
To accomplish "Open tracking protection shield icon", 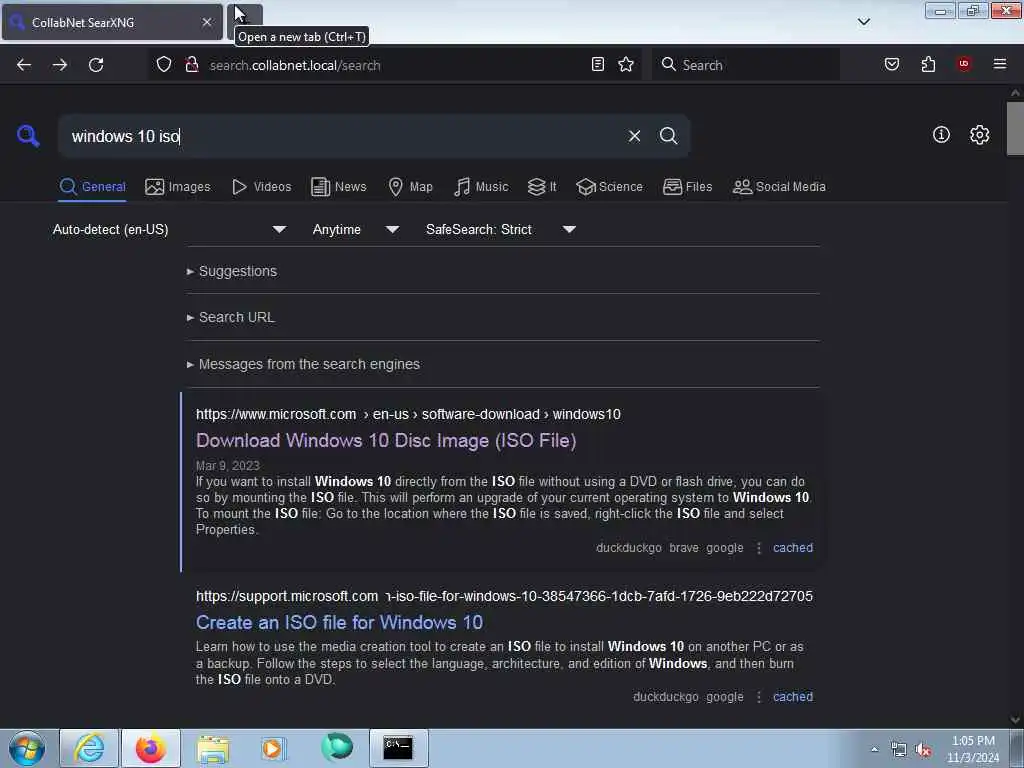I will [164, 64].
